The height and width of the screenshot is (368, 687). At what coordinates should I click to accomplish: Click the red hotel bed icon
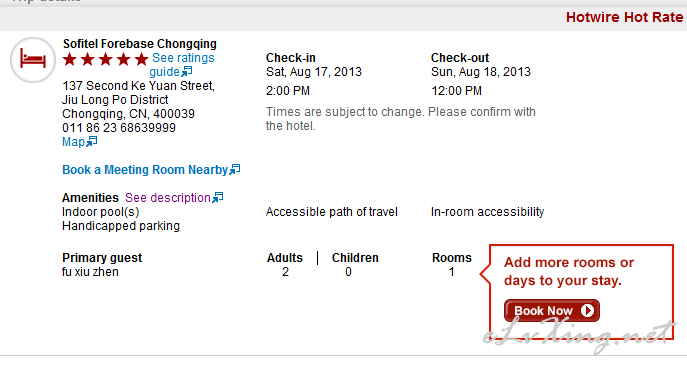click(x=33, y=60)
